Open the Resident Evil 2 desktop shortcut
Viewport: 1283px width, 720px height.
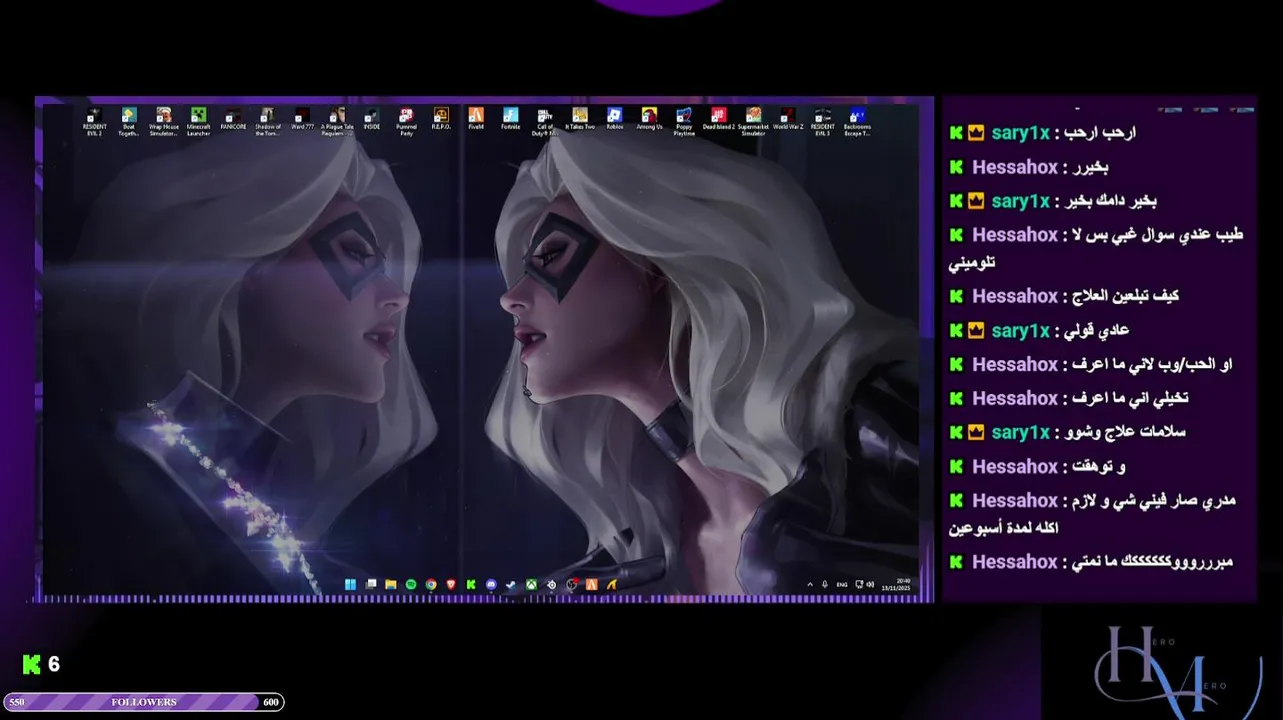pos(95,121)
